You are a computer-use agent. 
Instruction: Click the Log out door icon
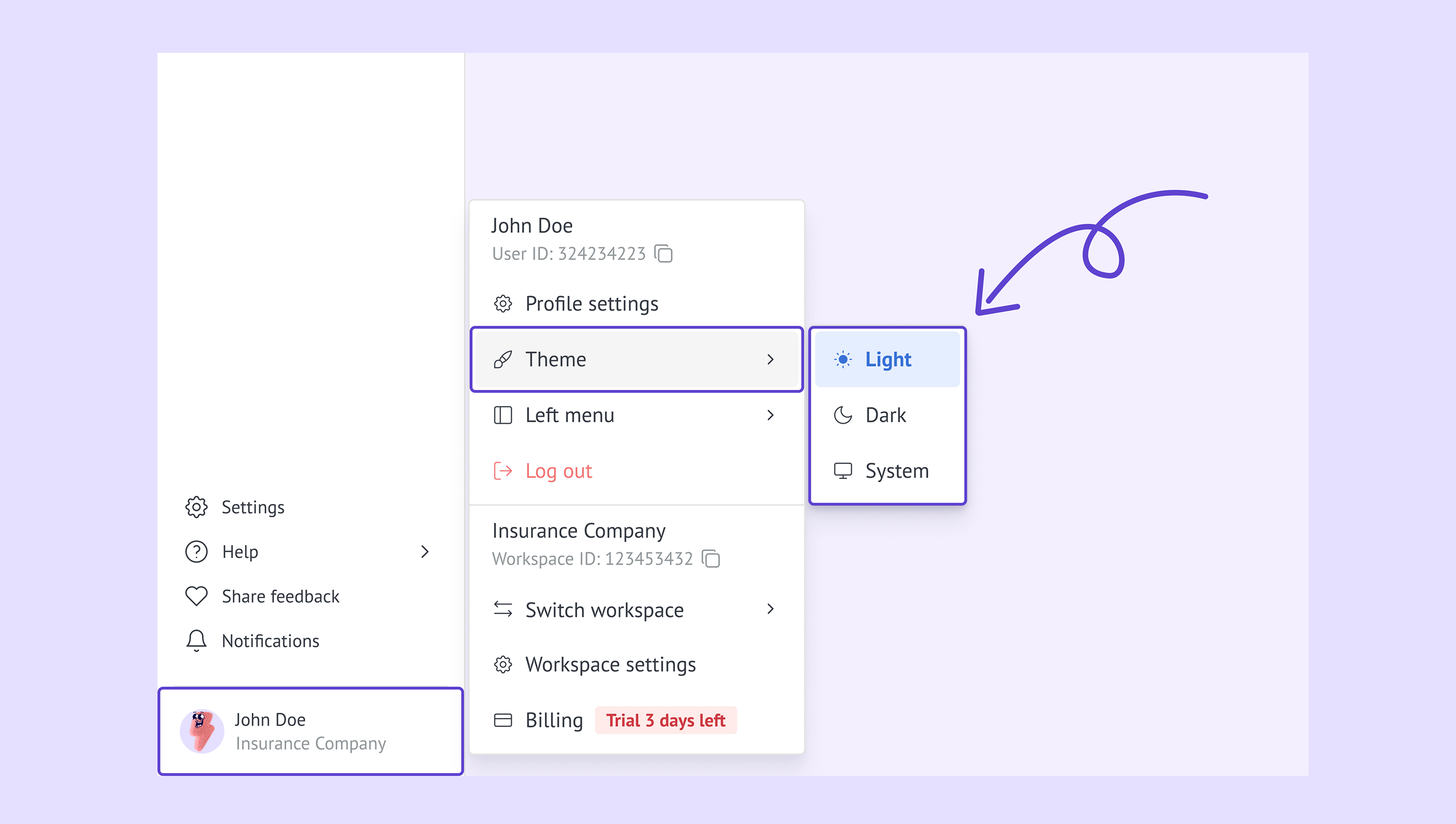(503, 471)
